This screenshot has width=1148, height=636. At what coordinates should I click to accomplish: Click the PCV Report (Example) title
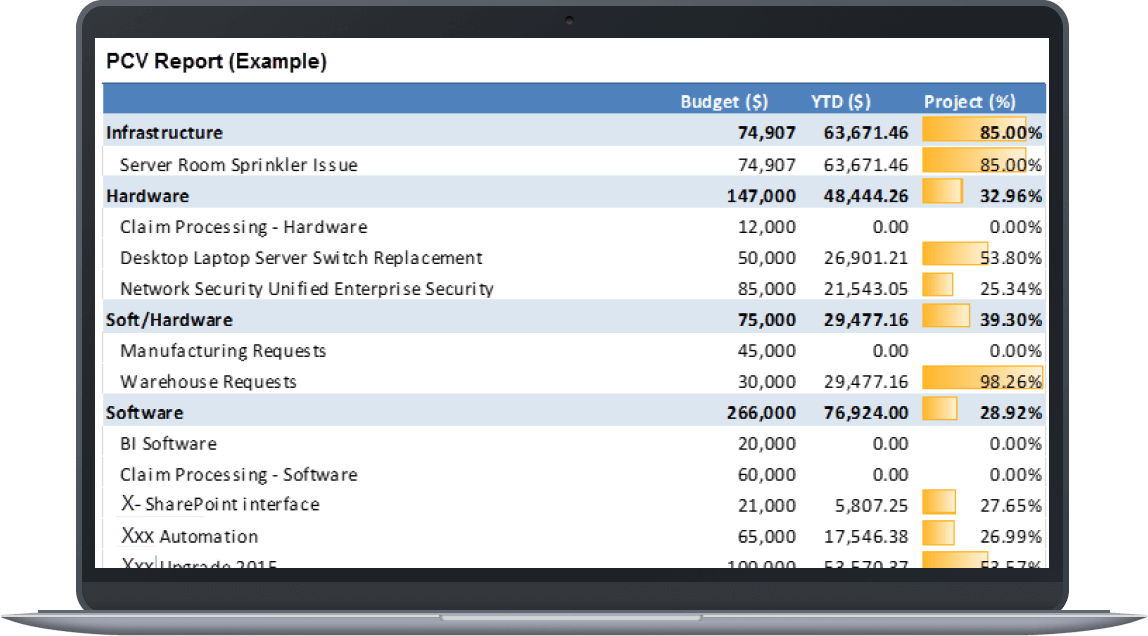pos(216,62)
